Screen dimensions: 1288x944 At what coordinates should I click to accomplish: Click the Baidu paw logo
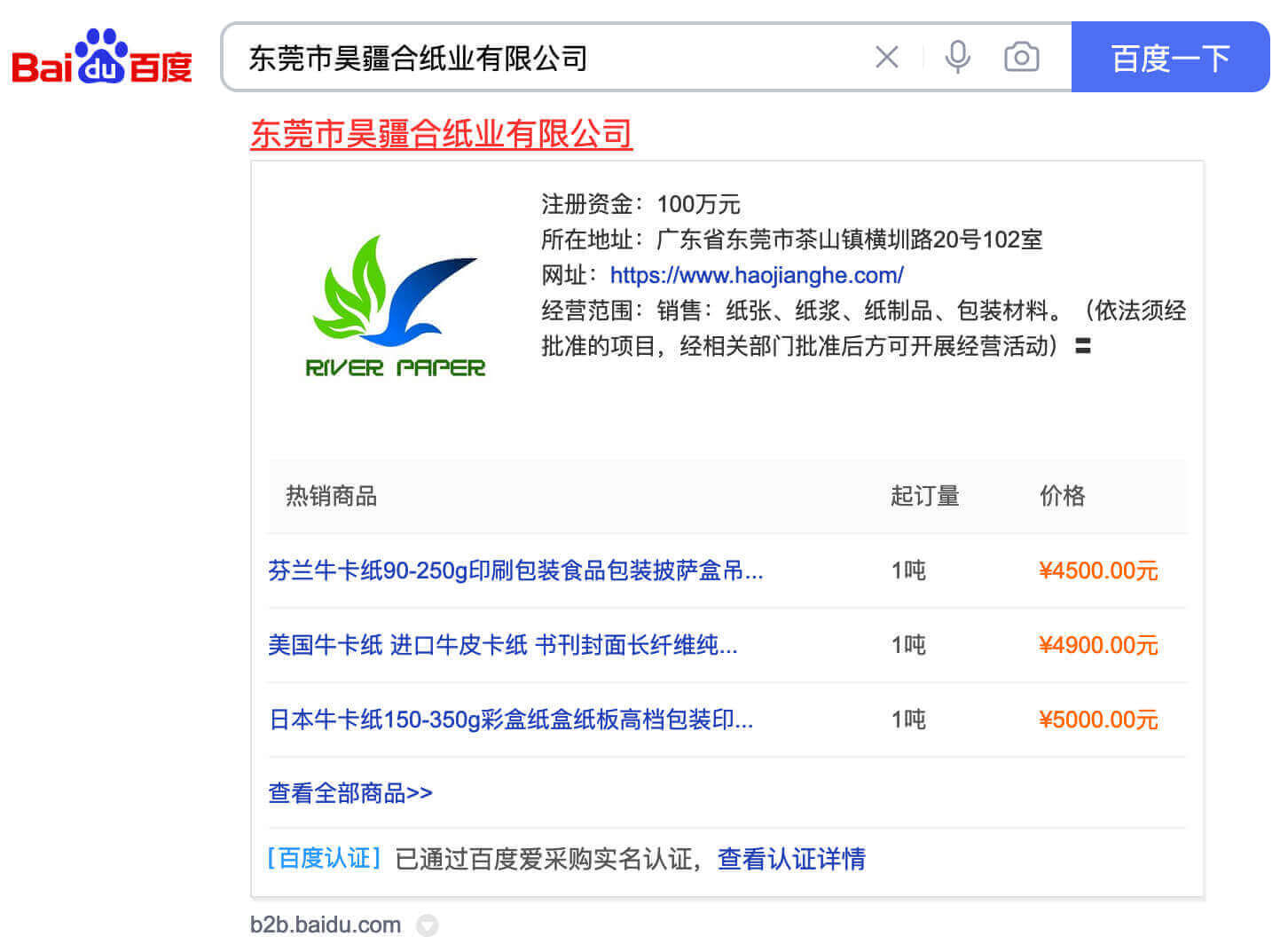click(x=102, y=58)
